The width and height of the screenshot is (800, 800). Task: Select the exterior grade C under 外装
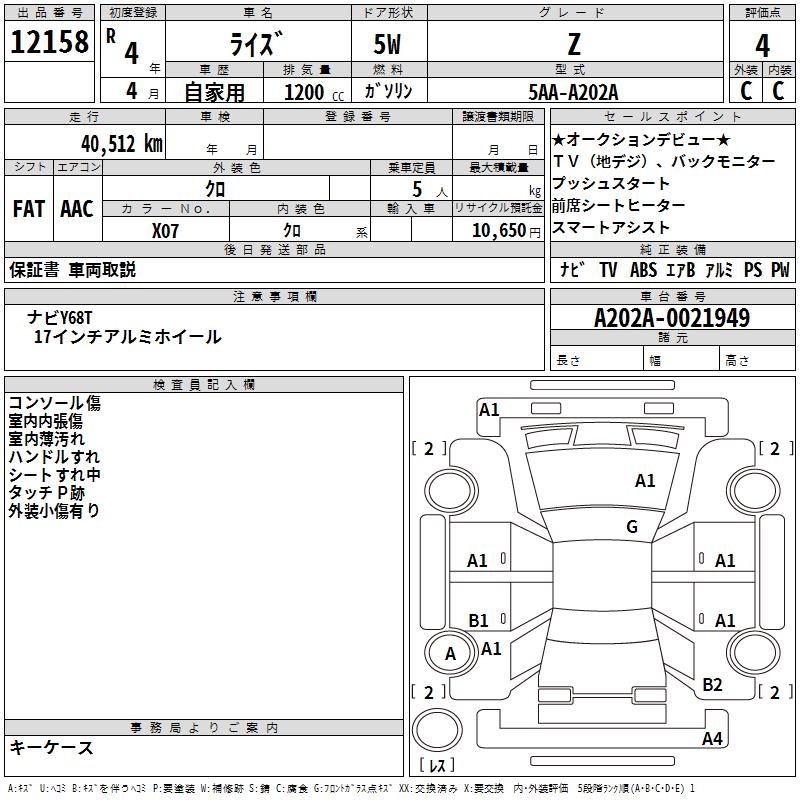(746, 91)
